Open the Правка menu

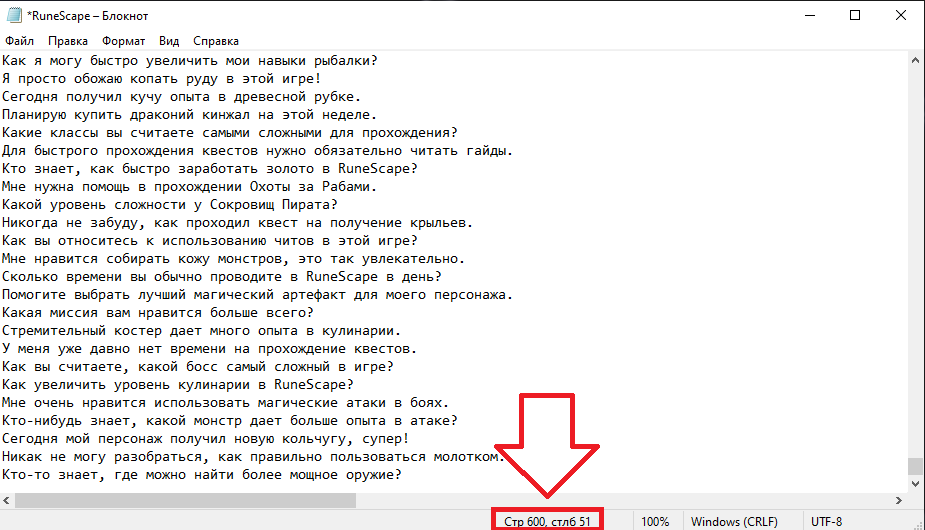pyautogui.click(x=68, y=41)
